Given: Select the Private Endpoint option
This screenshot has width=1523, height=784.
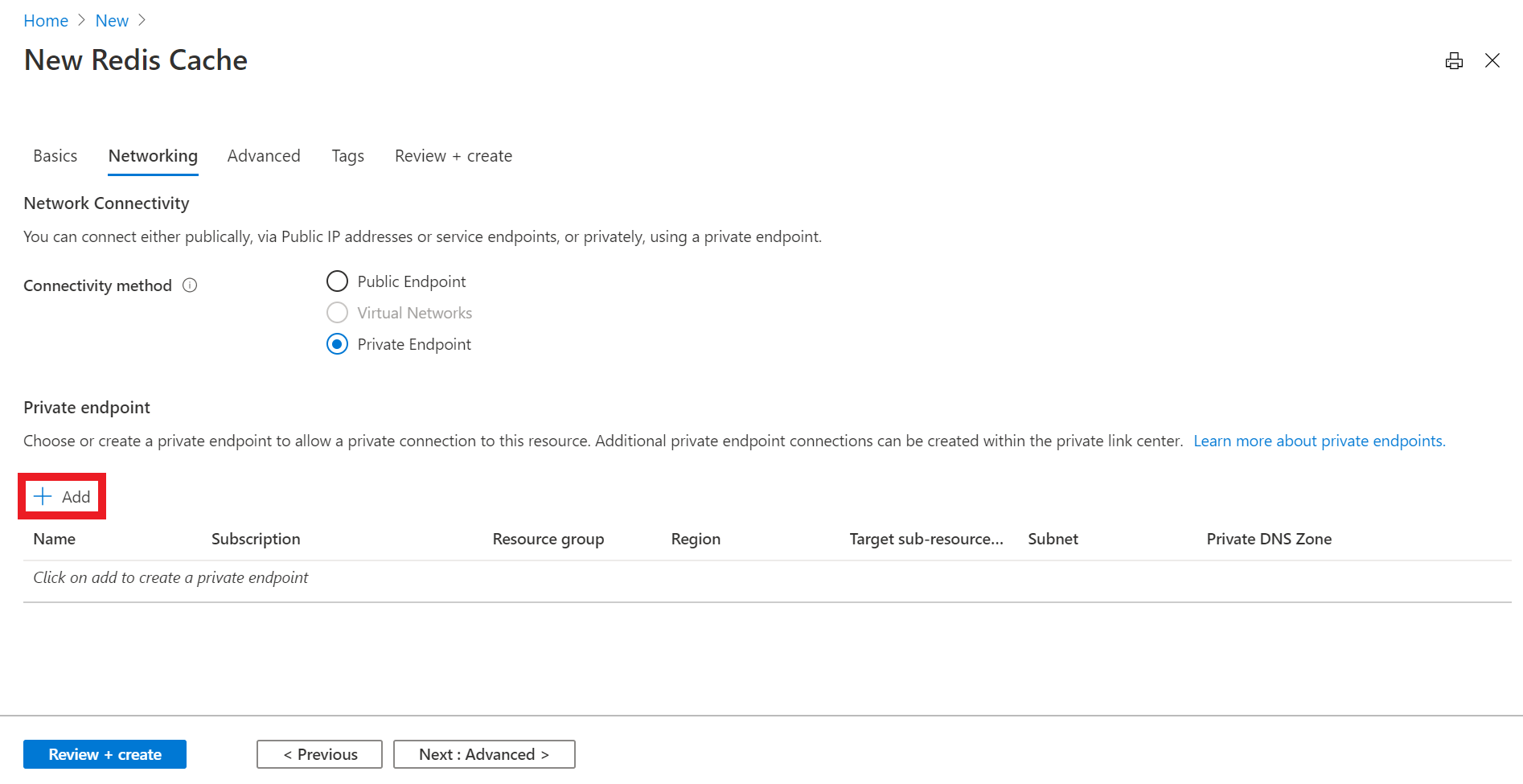Looking at the screenshot, I should 337,343.
